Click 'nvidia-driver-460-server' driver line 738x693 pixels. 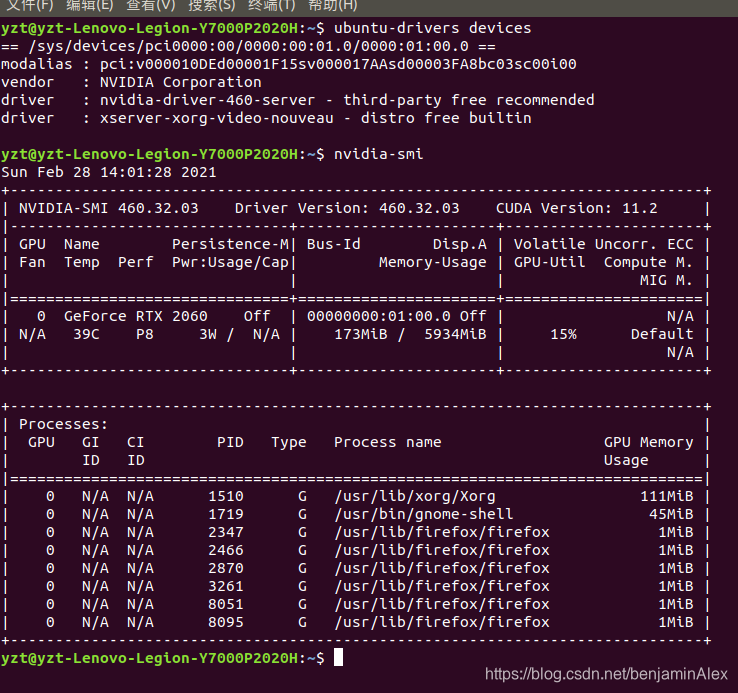(x=207, y=100)
